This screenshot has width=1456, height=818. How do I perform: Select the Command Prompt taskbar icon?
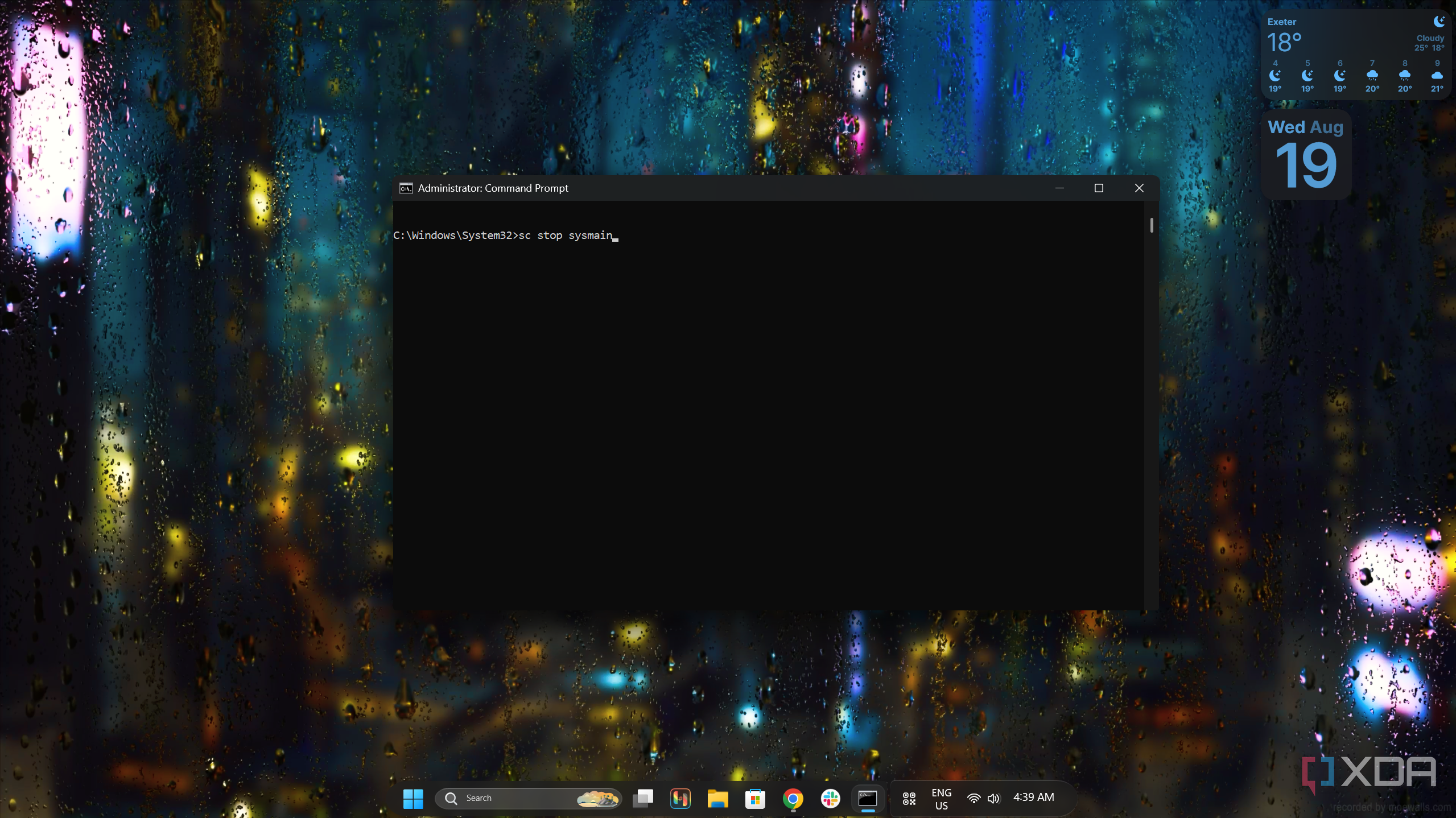pyautogui.click(x=868, y=798)
